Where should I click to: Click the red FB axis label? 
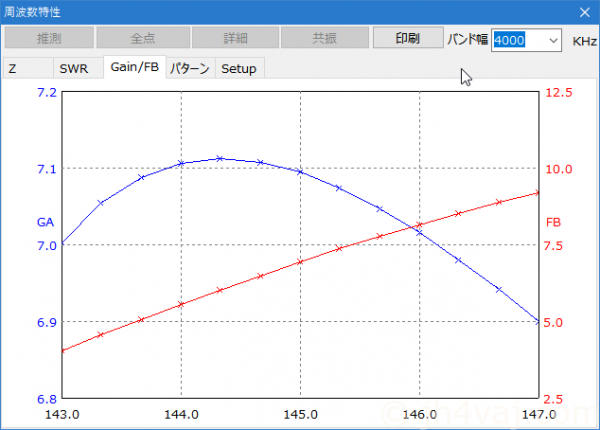553,222
